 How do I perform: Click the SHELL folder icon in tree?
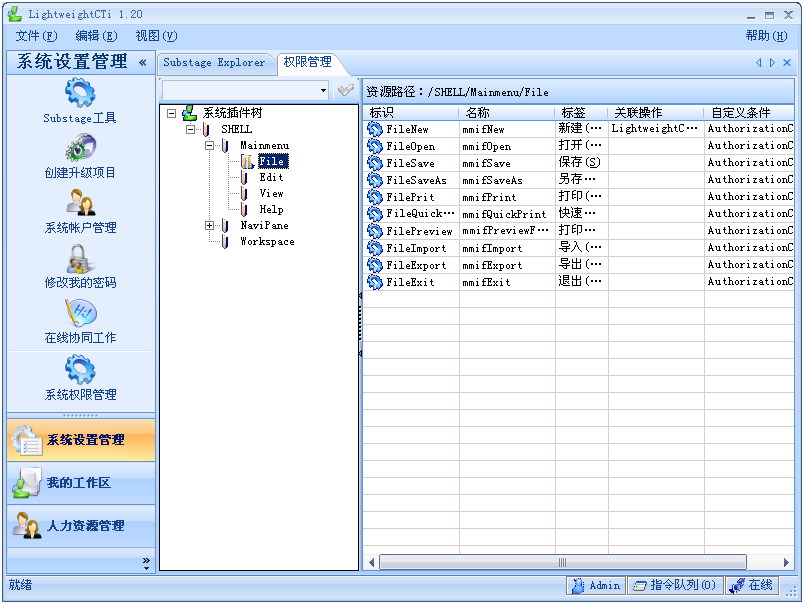point(207,129)
